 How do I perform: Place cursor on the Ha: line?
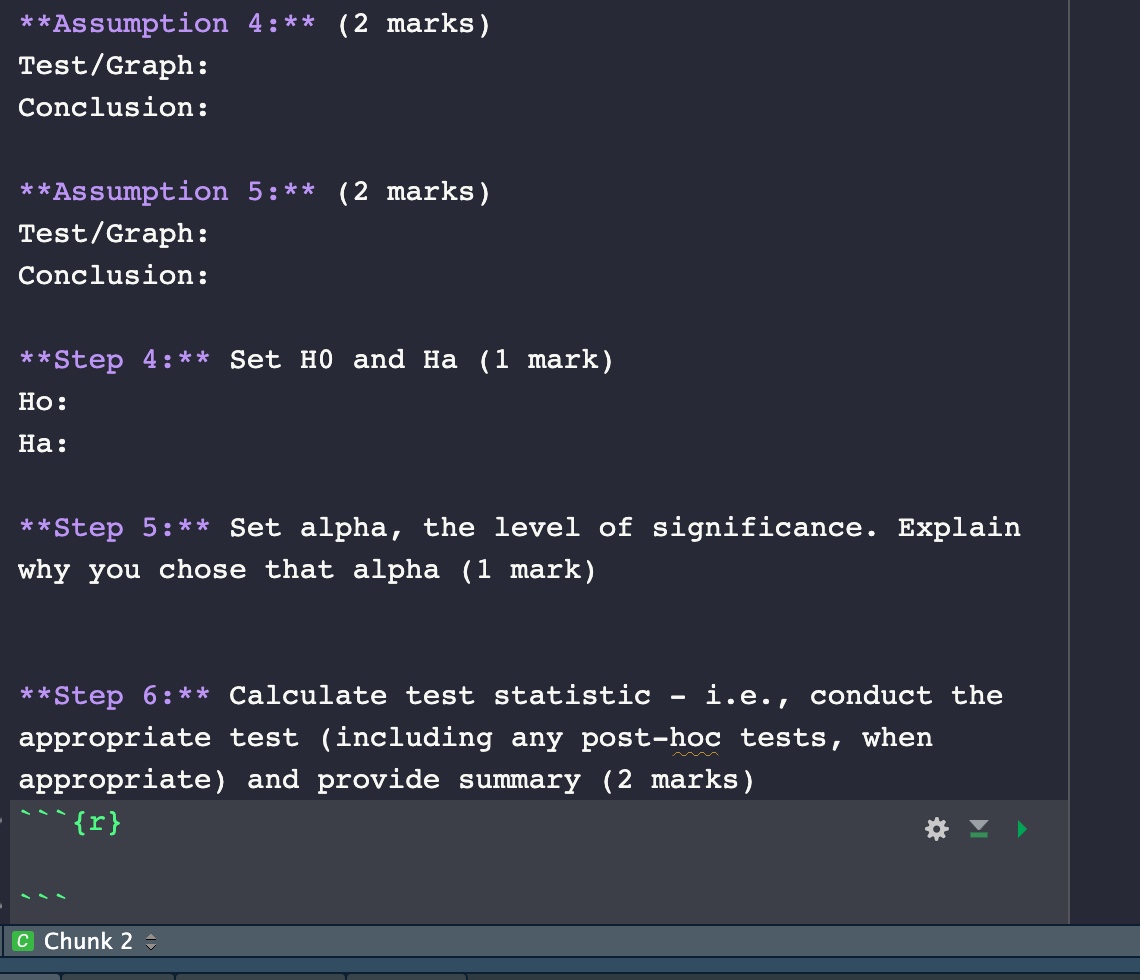(x=40, y=443)
